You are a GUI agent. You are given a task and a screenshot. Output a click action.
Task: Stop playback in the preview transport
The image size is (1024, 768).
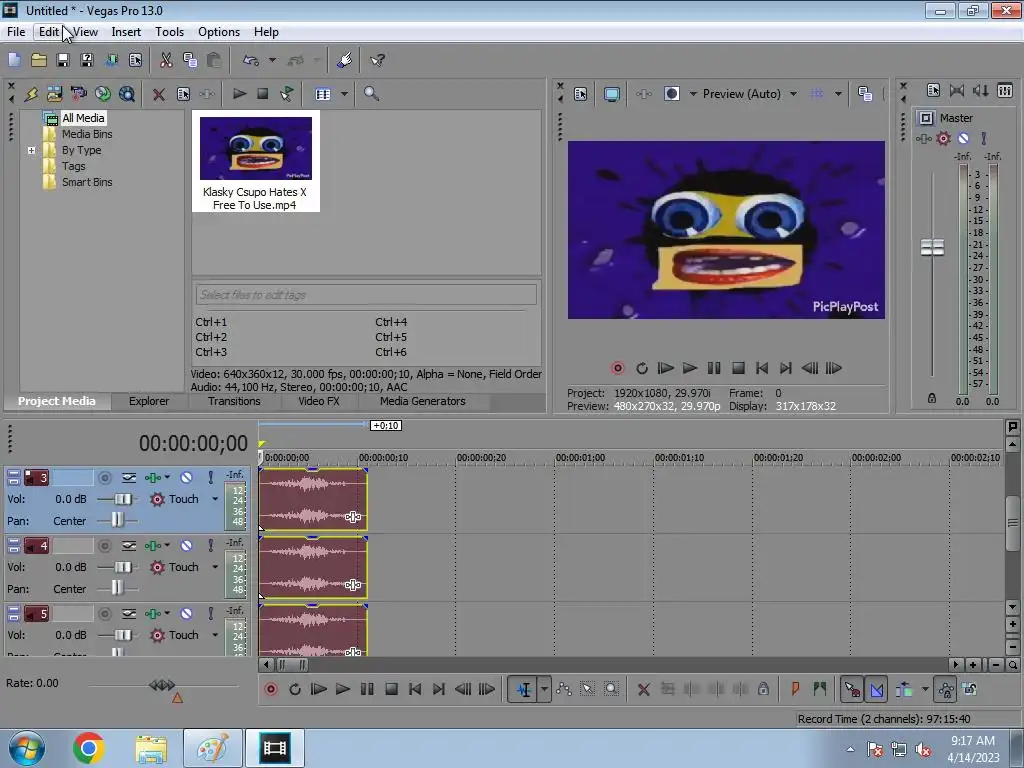coord(738,368)
